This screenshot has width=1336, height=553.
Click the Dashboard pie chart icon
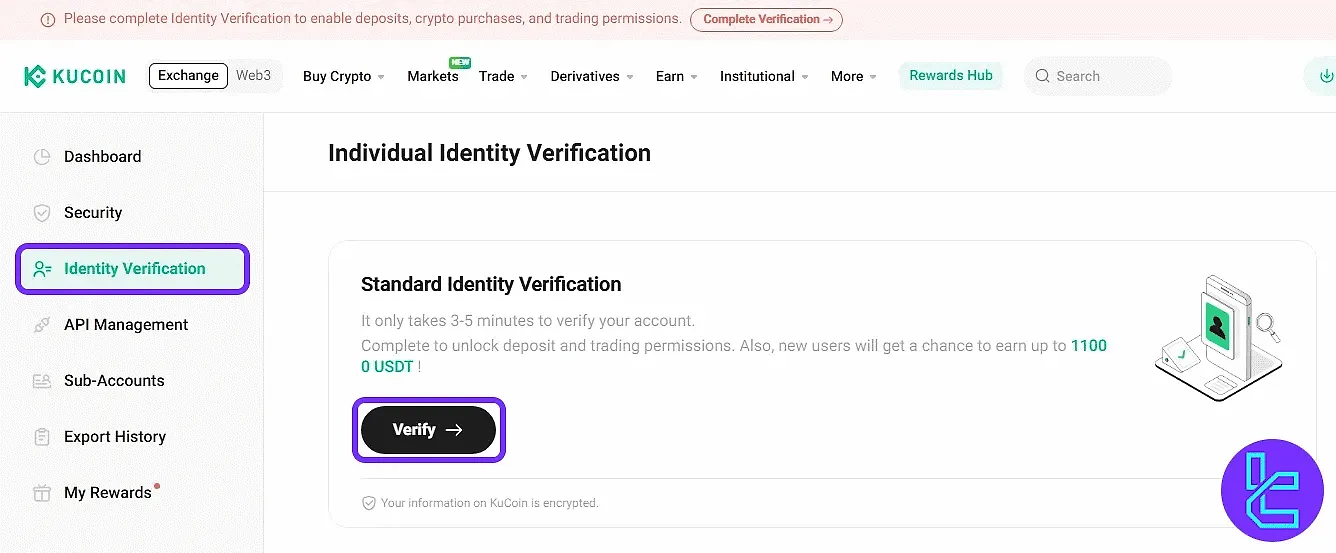point(42,157)
